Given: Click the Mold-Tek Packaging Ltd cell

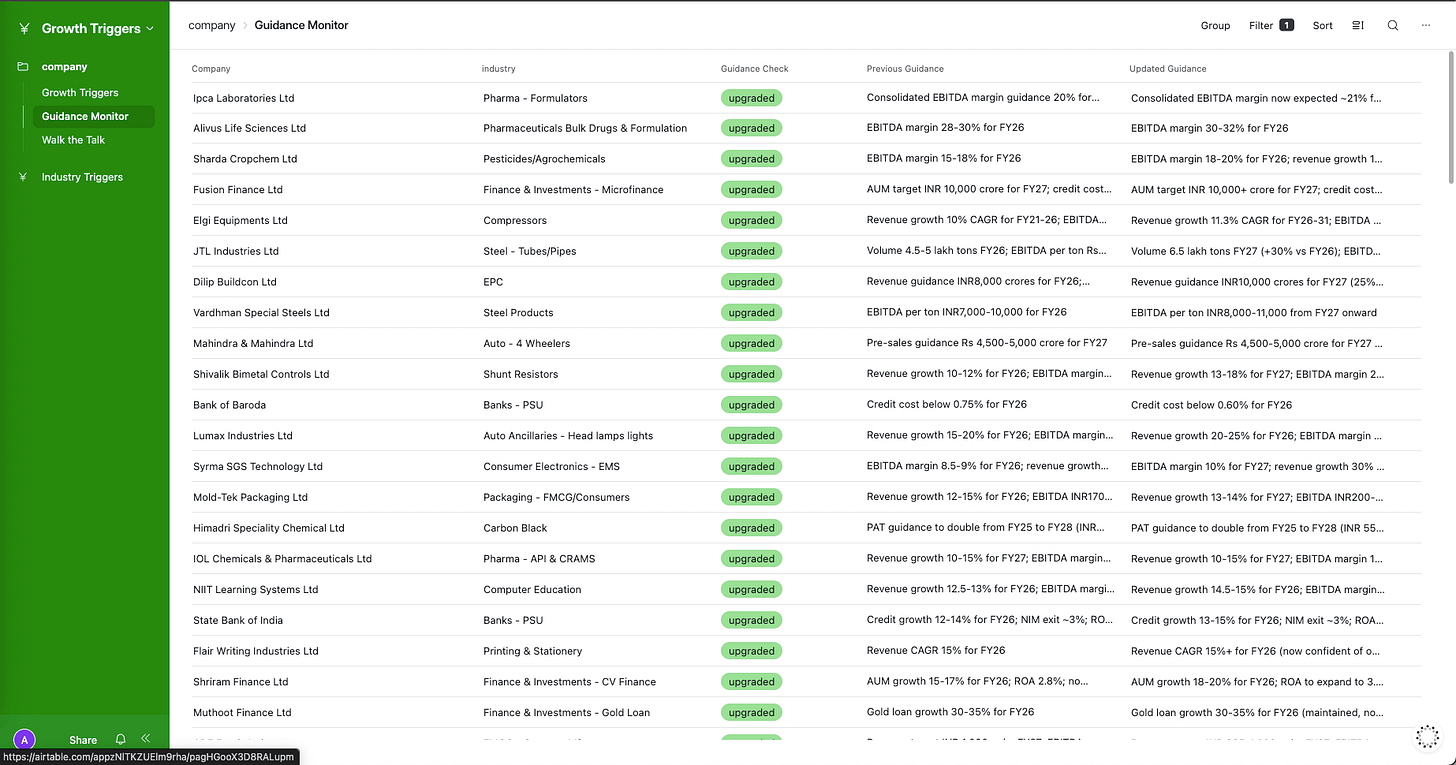Looking at the screenshot, I should [x=250, y=497].
